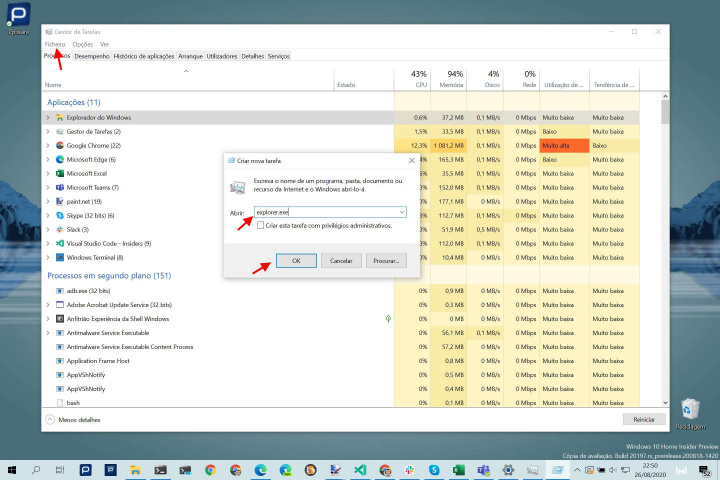The width and height of the screenshot is (720, 480).
Task: Open the Ficheiro menu
Action: (54, 44)
